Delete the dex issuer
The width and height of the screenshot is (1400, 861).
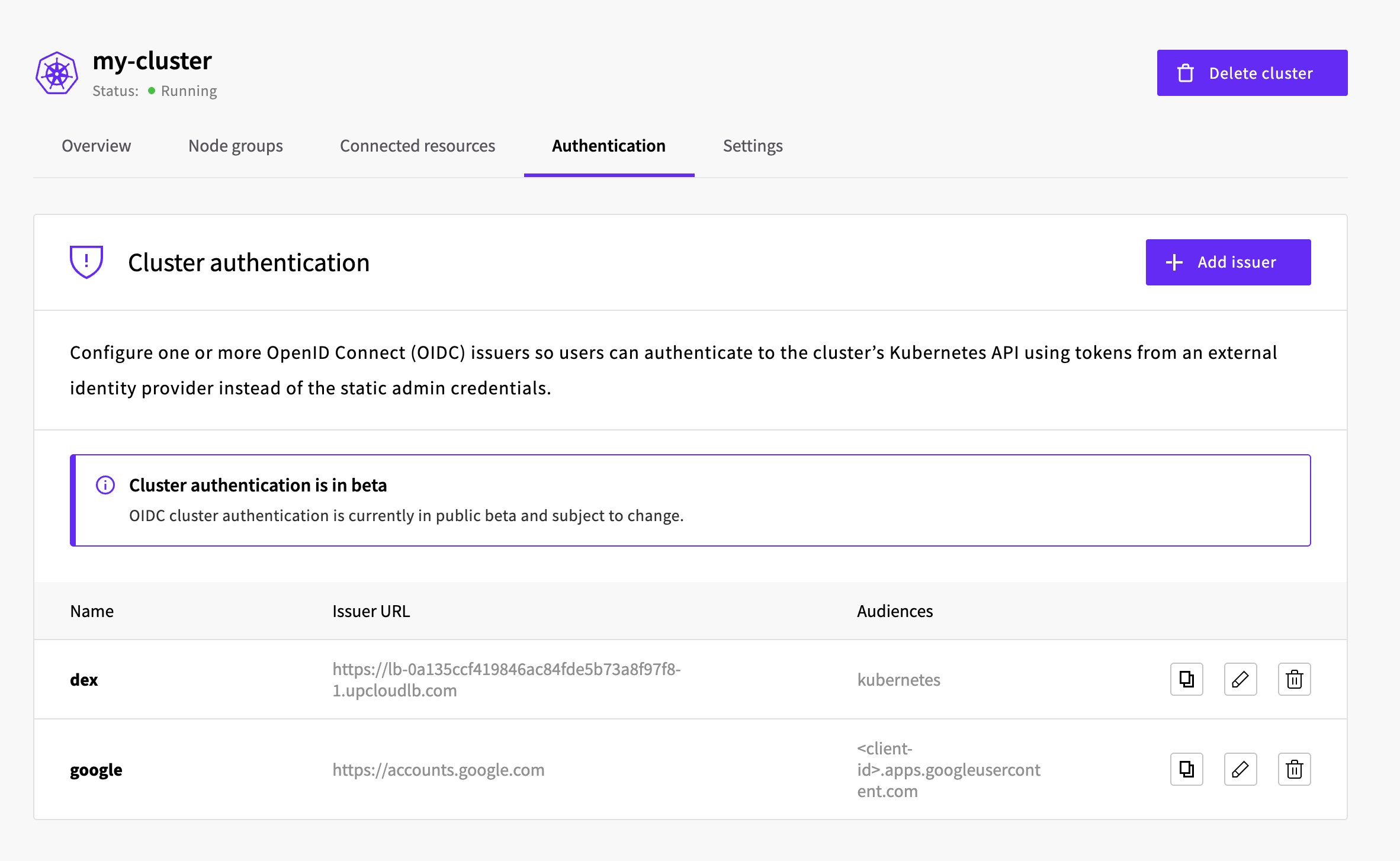coord(1294,679)
